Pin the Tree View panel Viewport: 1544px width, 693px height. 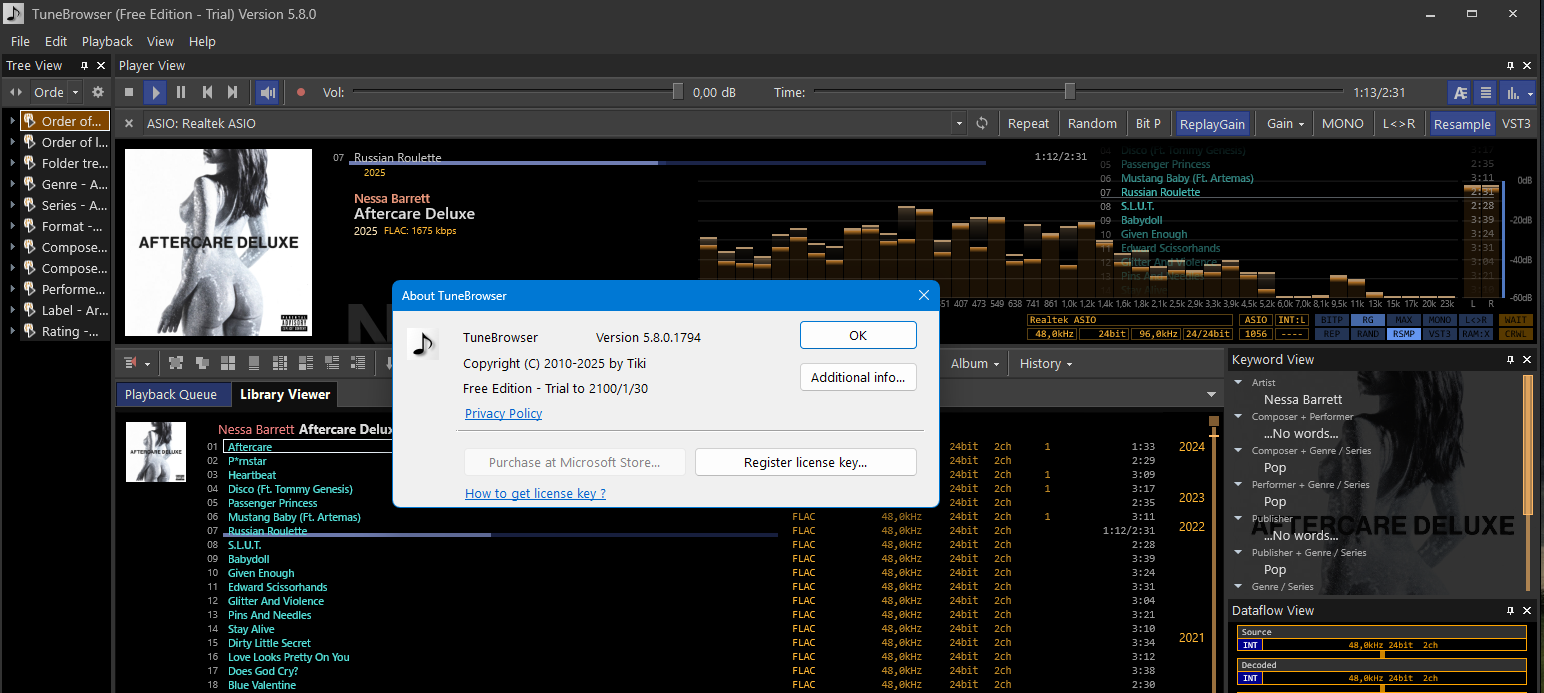[84, 65]
